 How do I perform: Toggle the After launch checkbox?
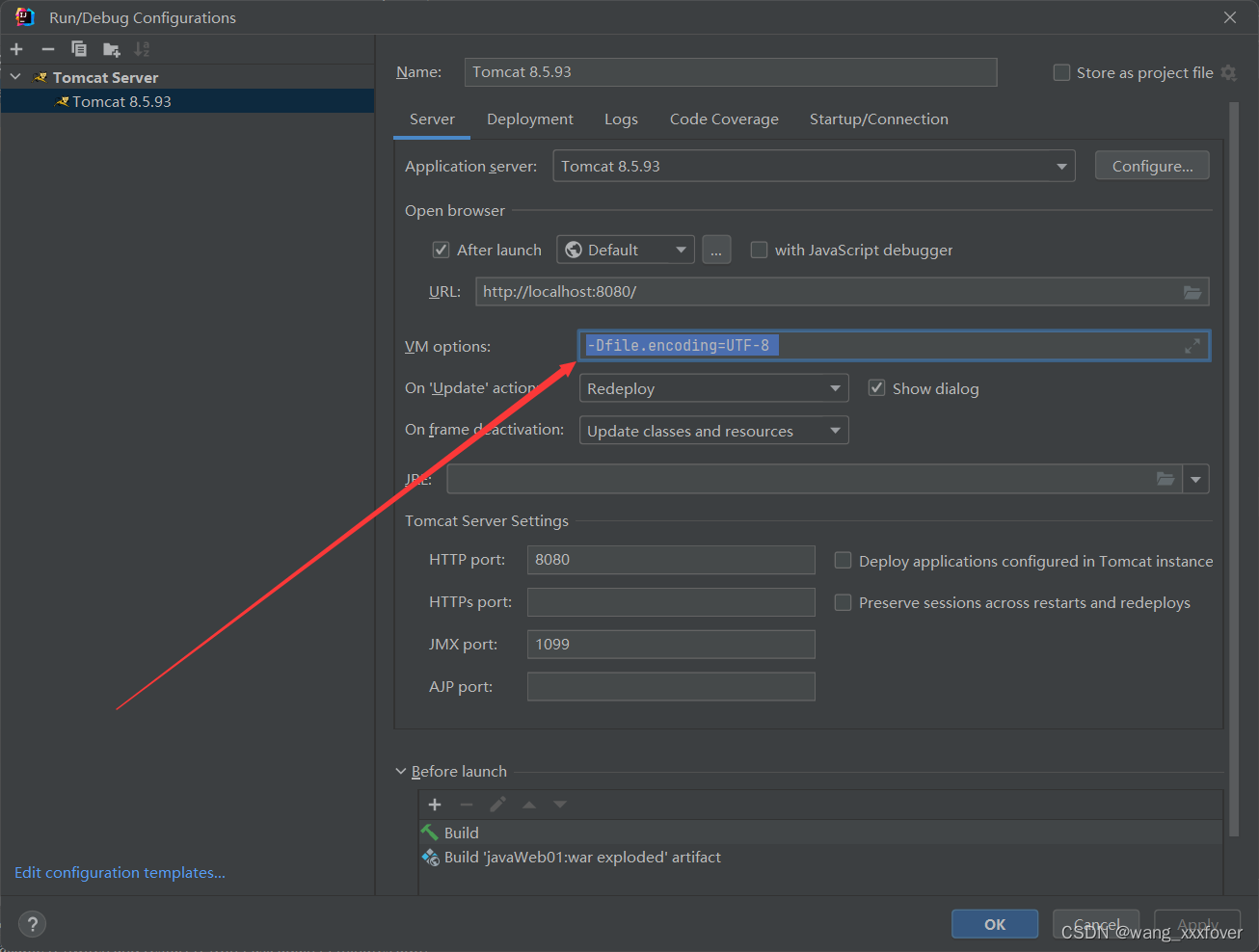tap(441, 250)
